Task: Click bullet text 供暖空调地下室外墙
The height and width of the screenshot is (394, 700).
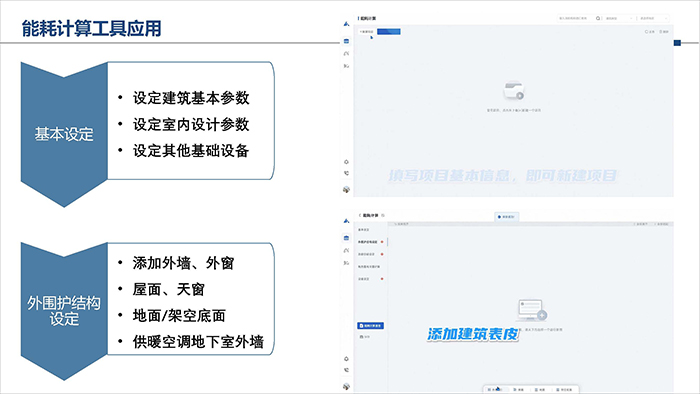Action: (x=198, y=342)
